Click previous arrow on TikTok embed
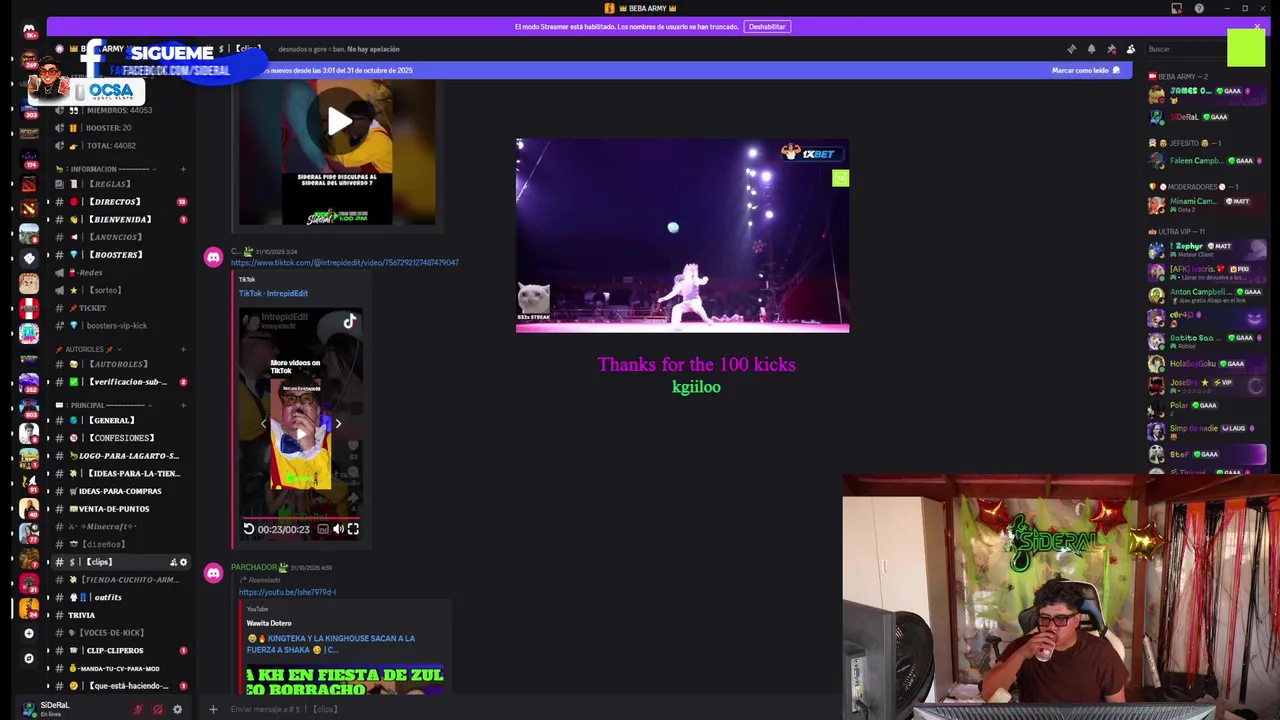Screen dimensions: 1280x720 tap(263, 424)
